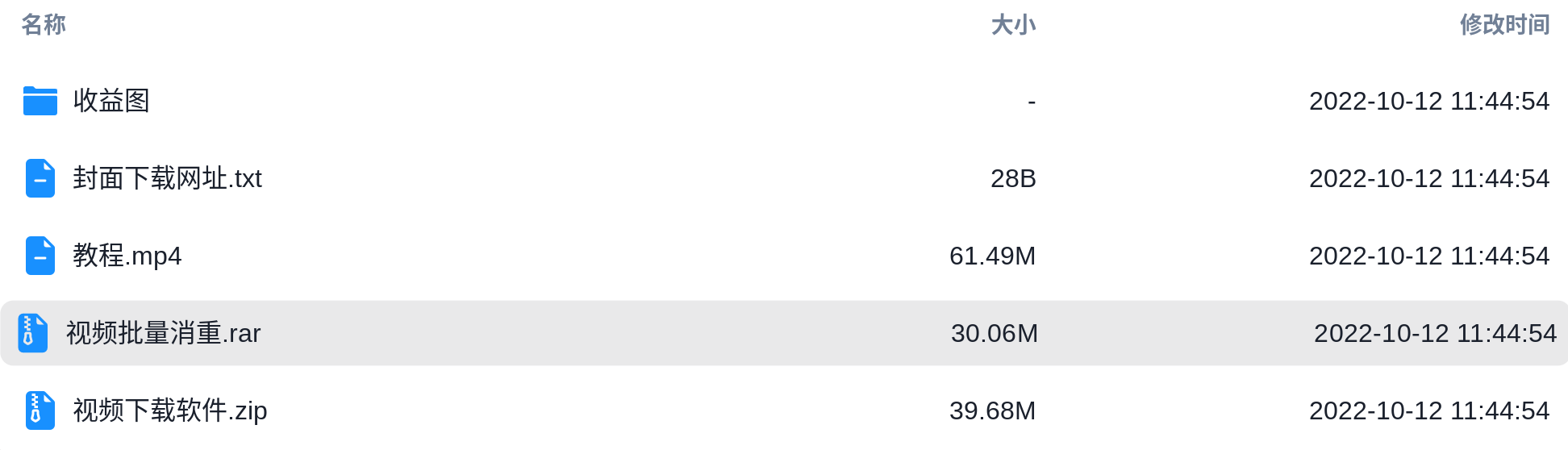Click the 39.68M size of the zip file
The height and width of the screenshot is (450, 1568).
pos(993,410)
